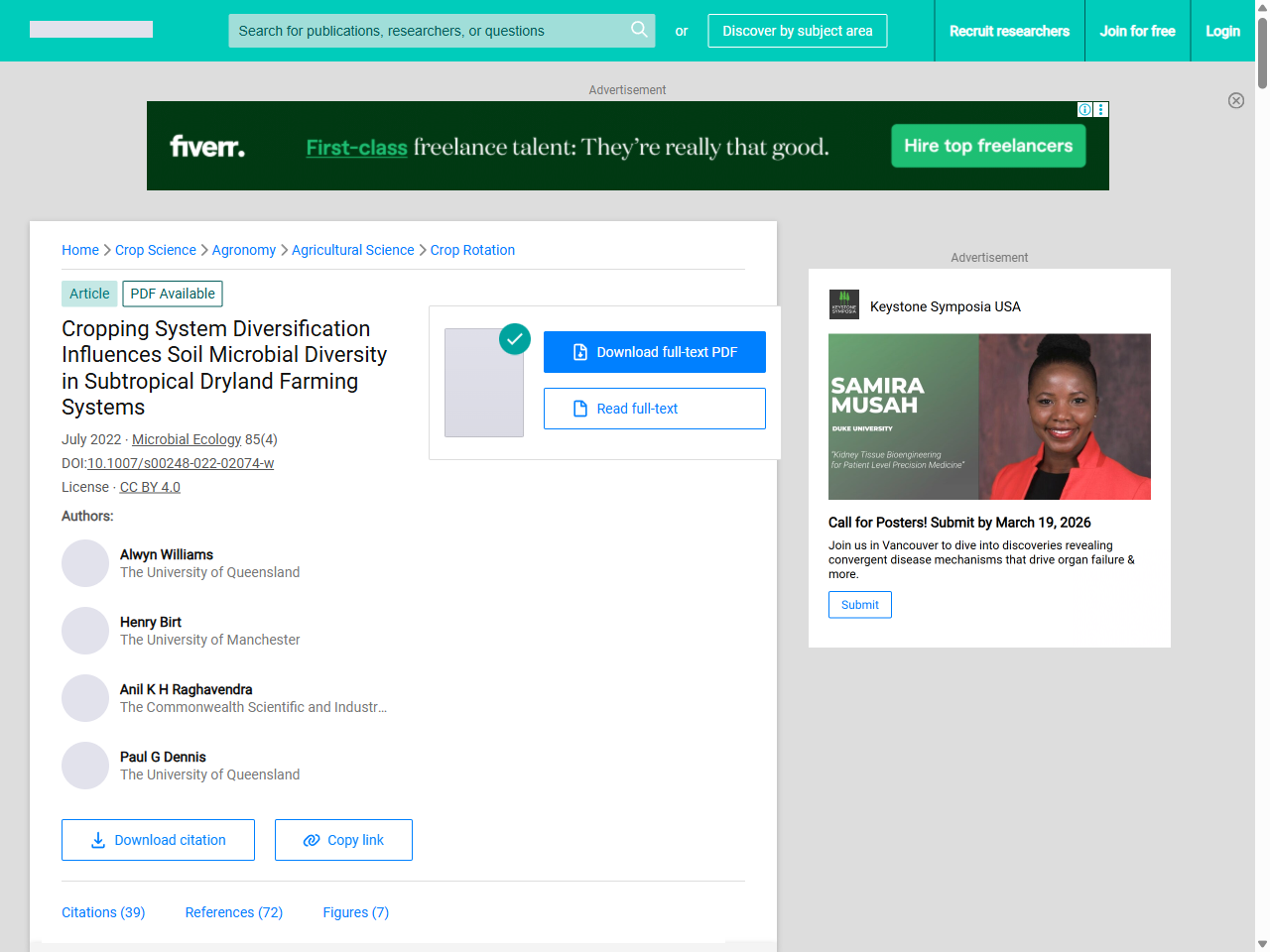Go to Crop Science breadcrumb
Screen dimensions: 1270x952
[156, 250]
